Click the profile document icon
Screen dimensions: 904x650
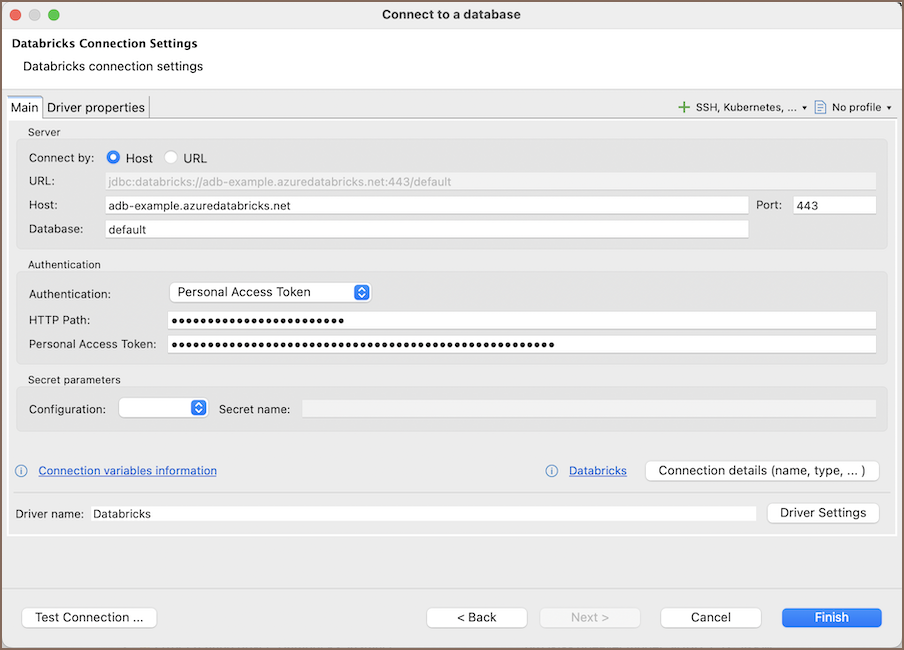pos(820,107)
